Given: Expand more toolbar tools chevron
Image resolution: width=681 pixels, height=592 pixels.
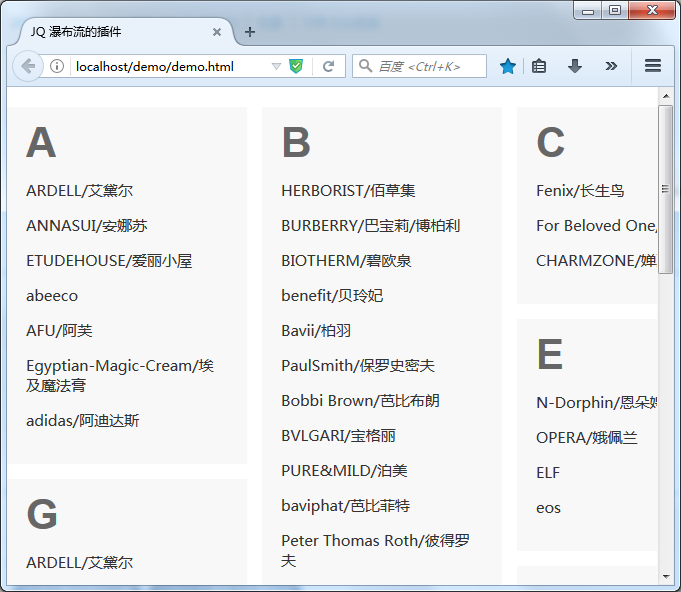Looking at the screenshot, I should [x=611, y=66].
